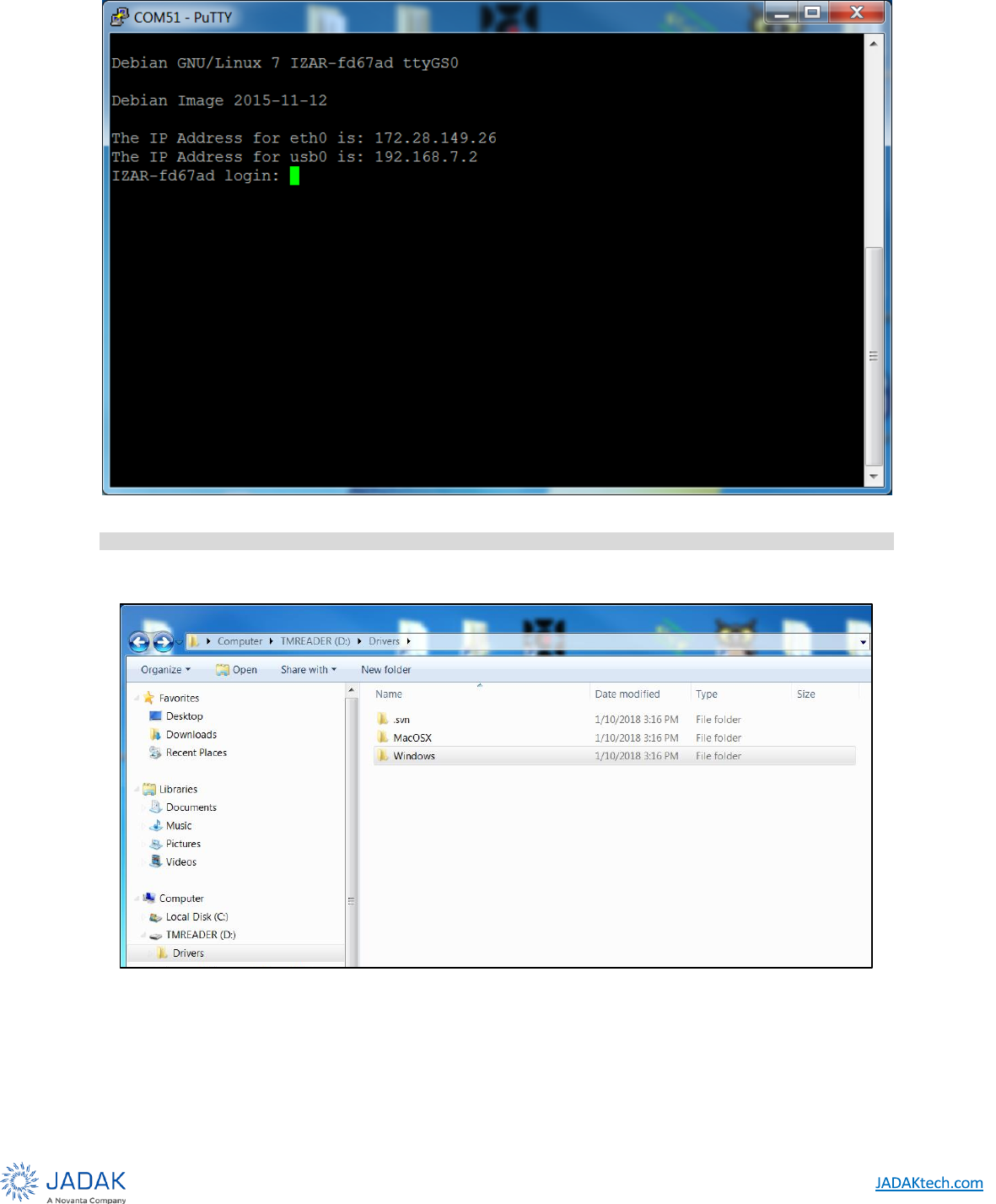Click the MacOSX folder icon
Image resolution: width=996 pixels, height=1204 pixels.
click(x=383, y=737)
